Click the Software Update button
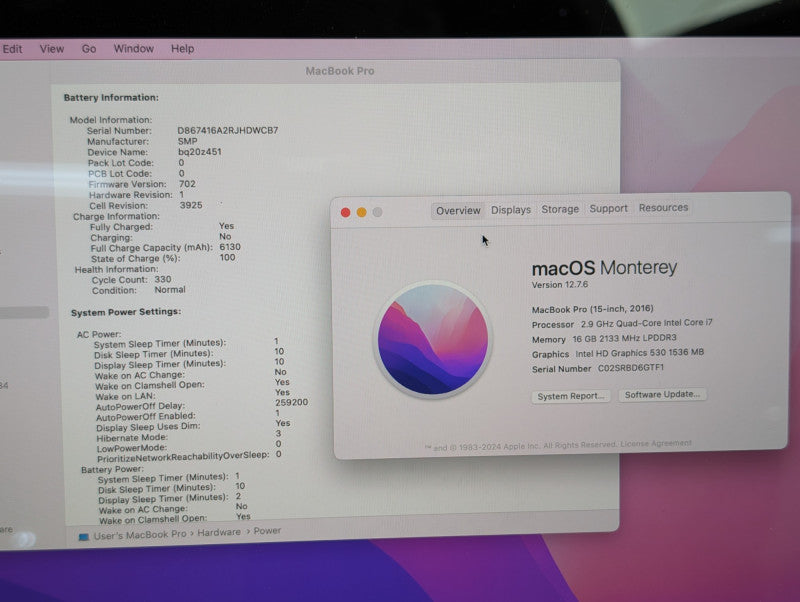 click(662, 394)
